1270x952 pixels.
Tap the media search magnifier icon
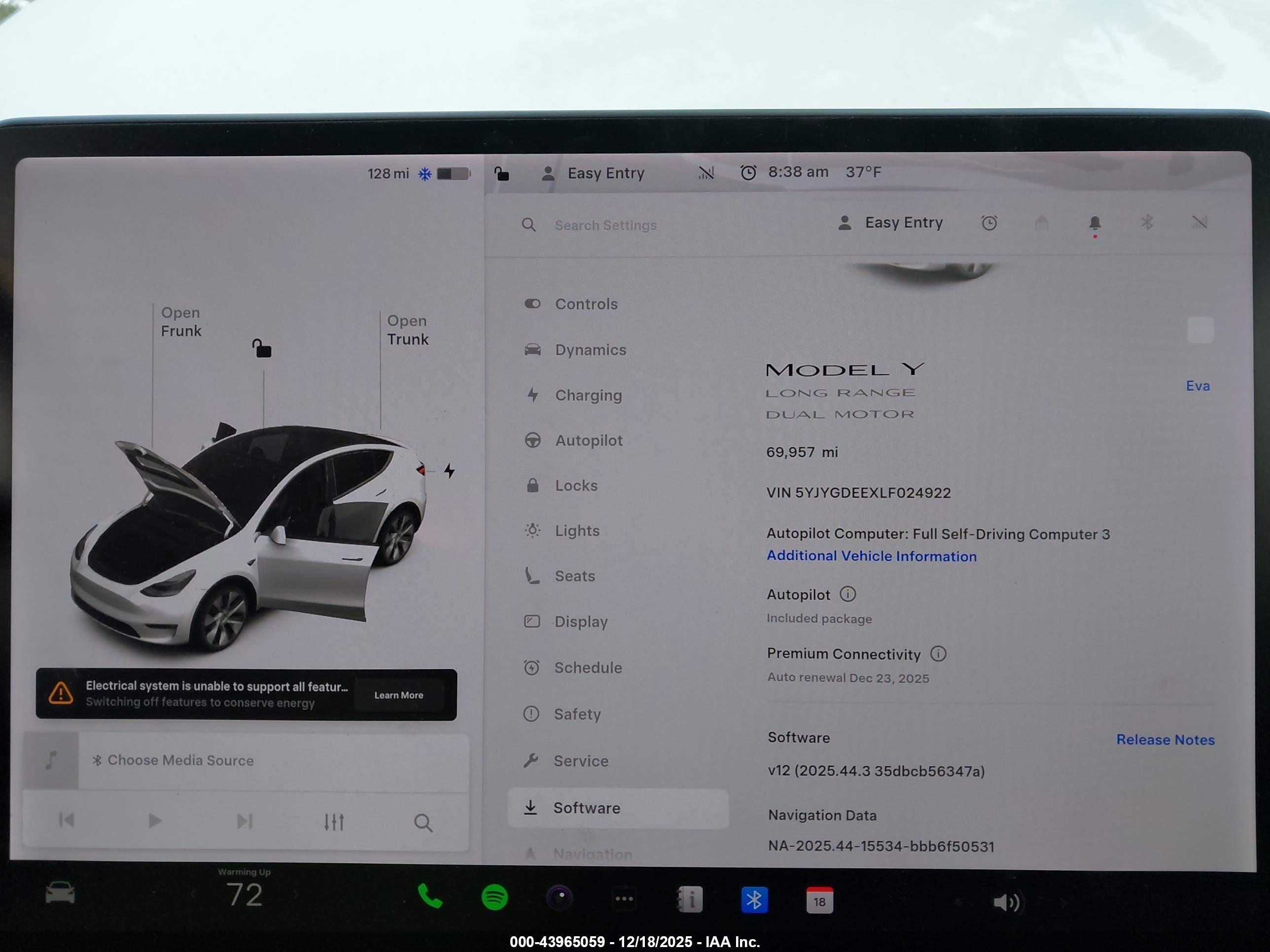click(423, 823)
